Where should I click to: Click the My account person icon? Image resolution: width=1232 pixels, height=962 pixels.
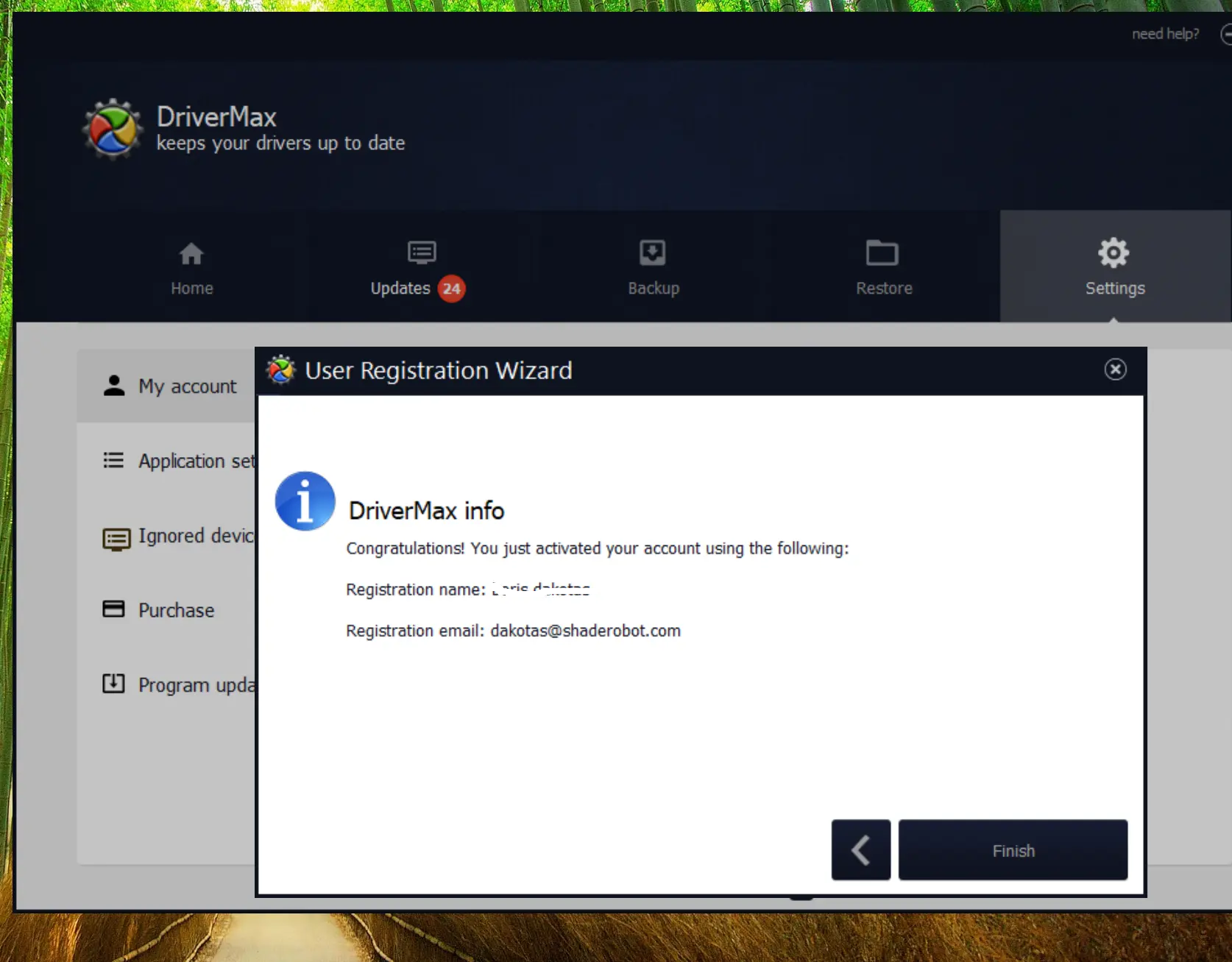(114, 386)
